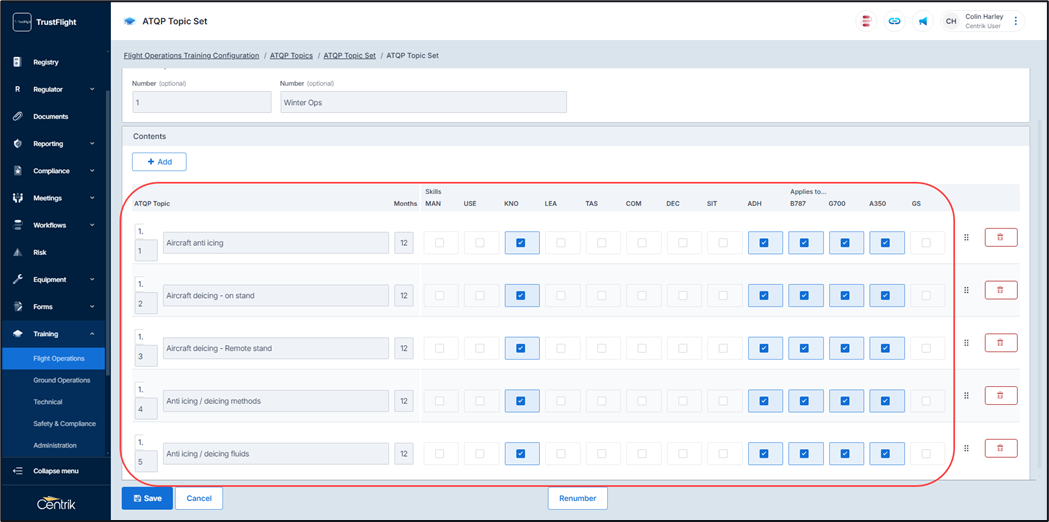Click trash icon for Anti icing / deicing fluids
This screenshot has width=1049, height=522.
[x=1000, y=449]
